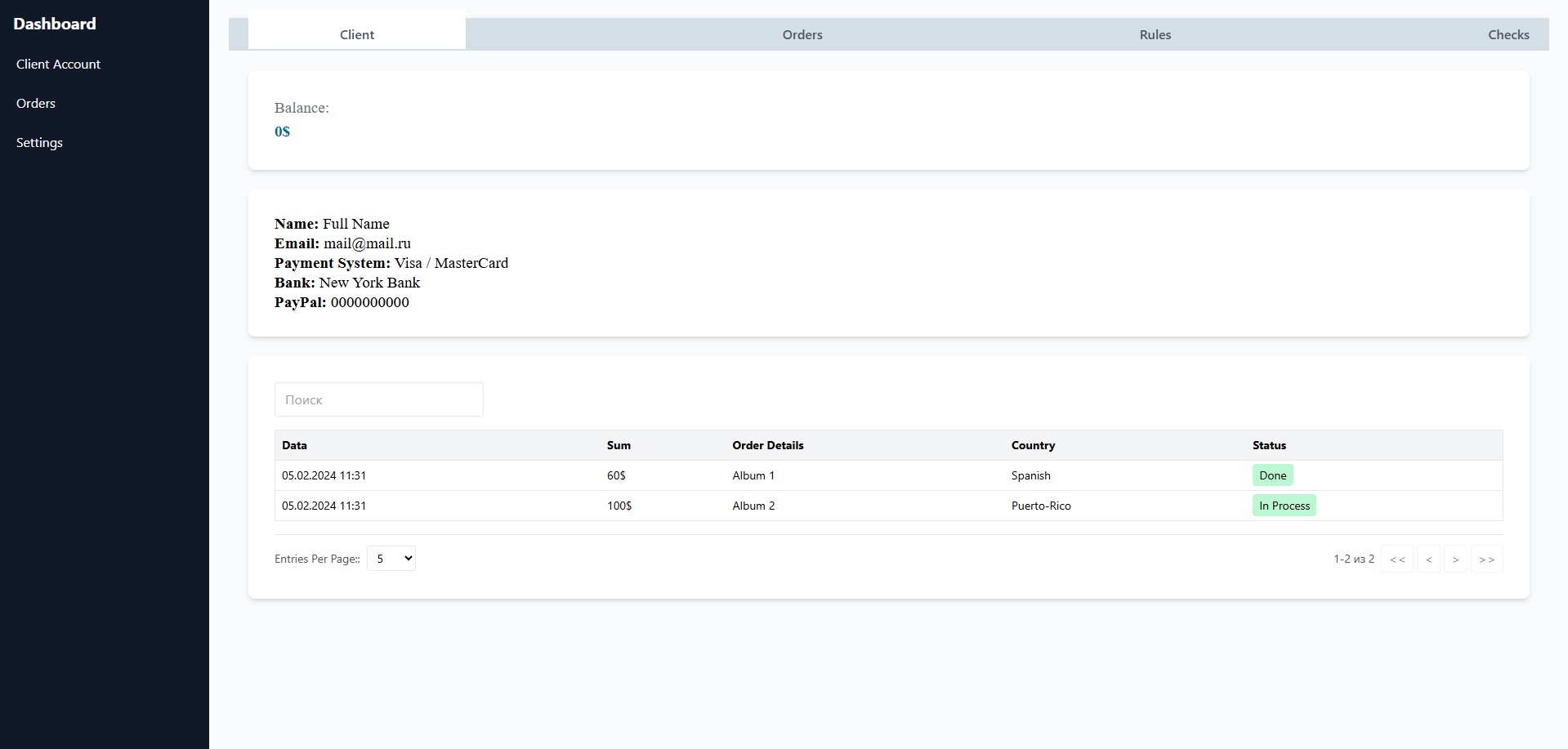
Task: Click the Sum column header
Action: (619, 445)
